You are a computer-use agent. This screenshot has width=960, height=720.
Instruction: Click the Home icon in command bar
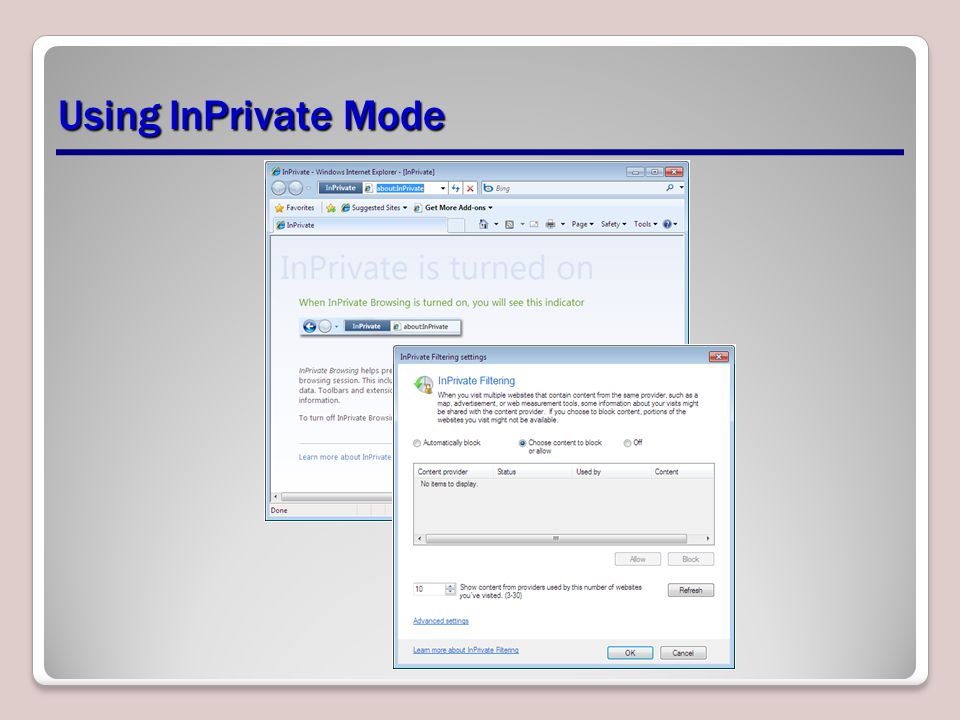click(x=484, y=224)
